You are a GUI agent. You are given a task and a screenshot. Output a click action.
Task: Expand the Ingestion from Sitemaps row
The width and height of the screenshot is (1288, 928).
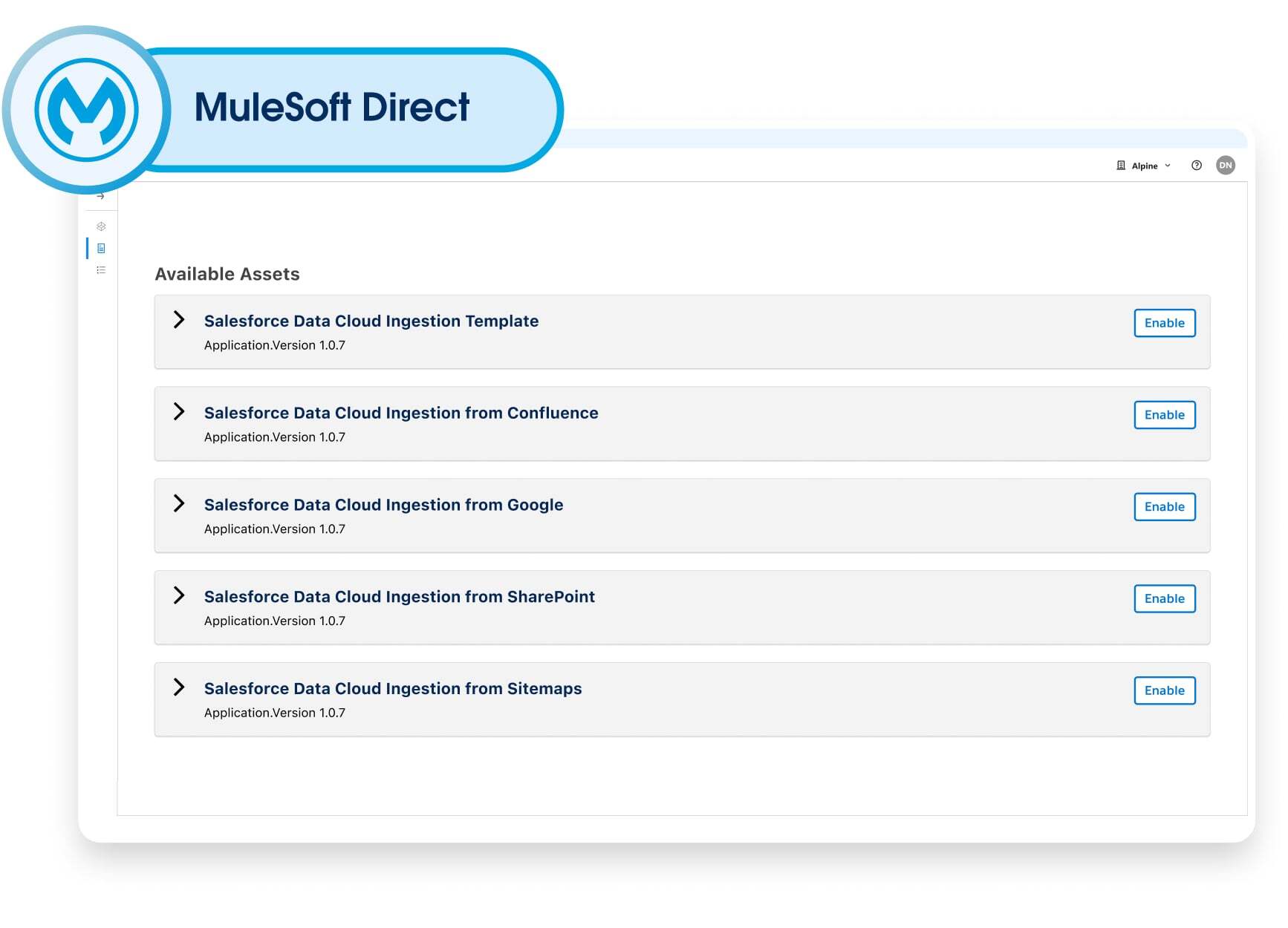[179, 687]
